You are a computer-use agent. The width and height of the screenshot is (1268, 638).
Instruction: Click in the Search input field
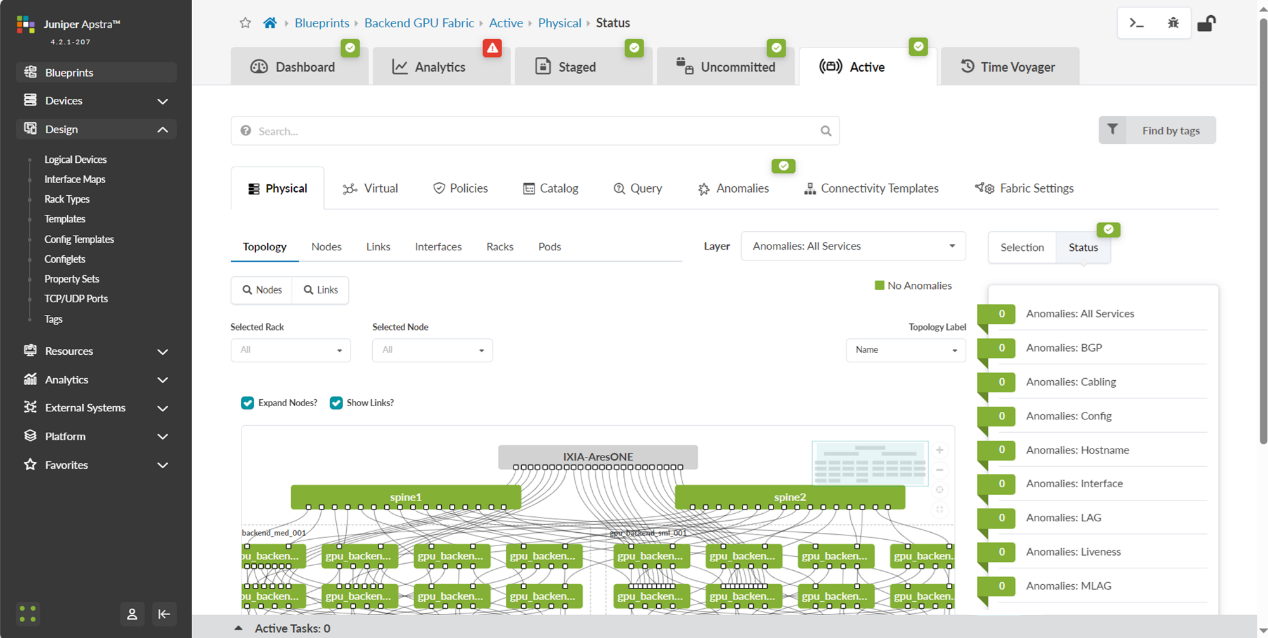coord(535,131)
